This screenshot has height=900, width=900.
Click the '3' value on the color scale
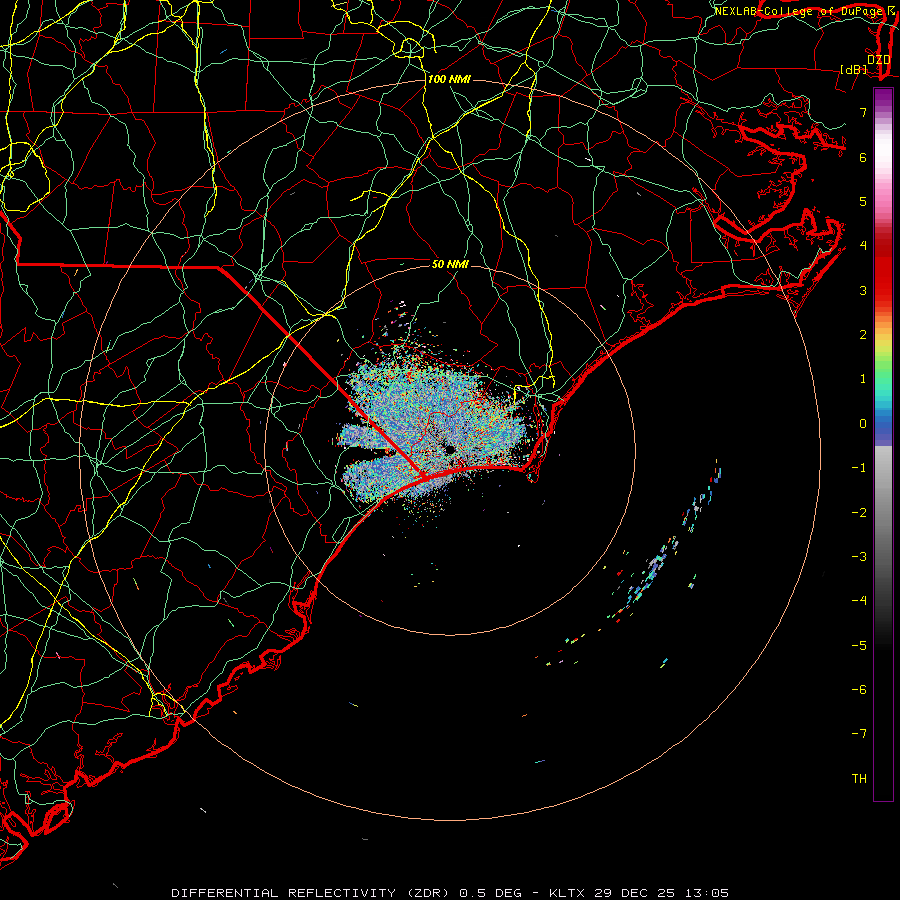[863, 290]
